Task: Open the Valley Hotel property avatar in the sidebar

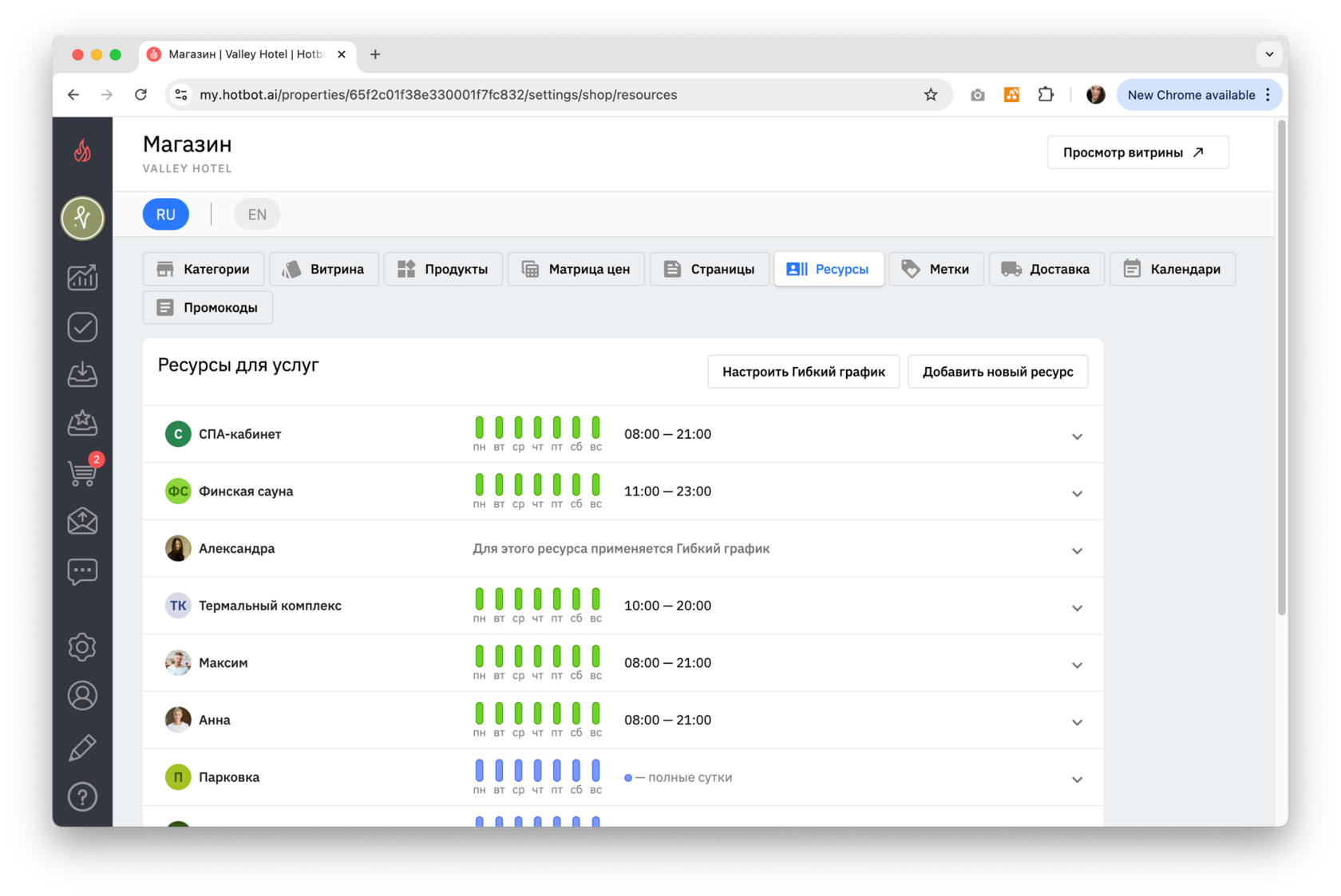Action: point(82,217)
